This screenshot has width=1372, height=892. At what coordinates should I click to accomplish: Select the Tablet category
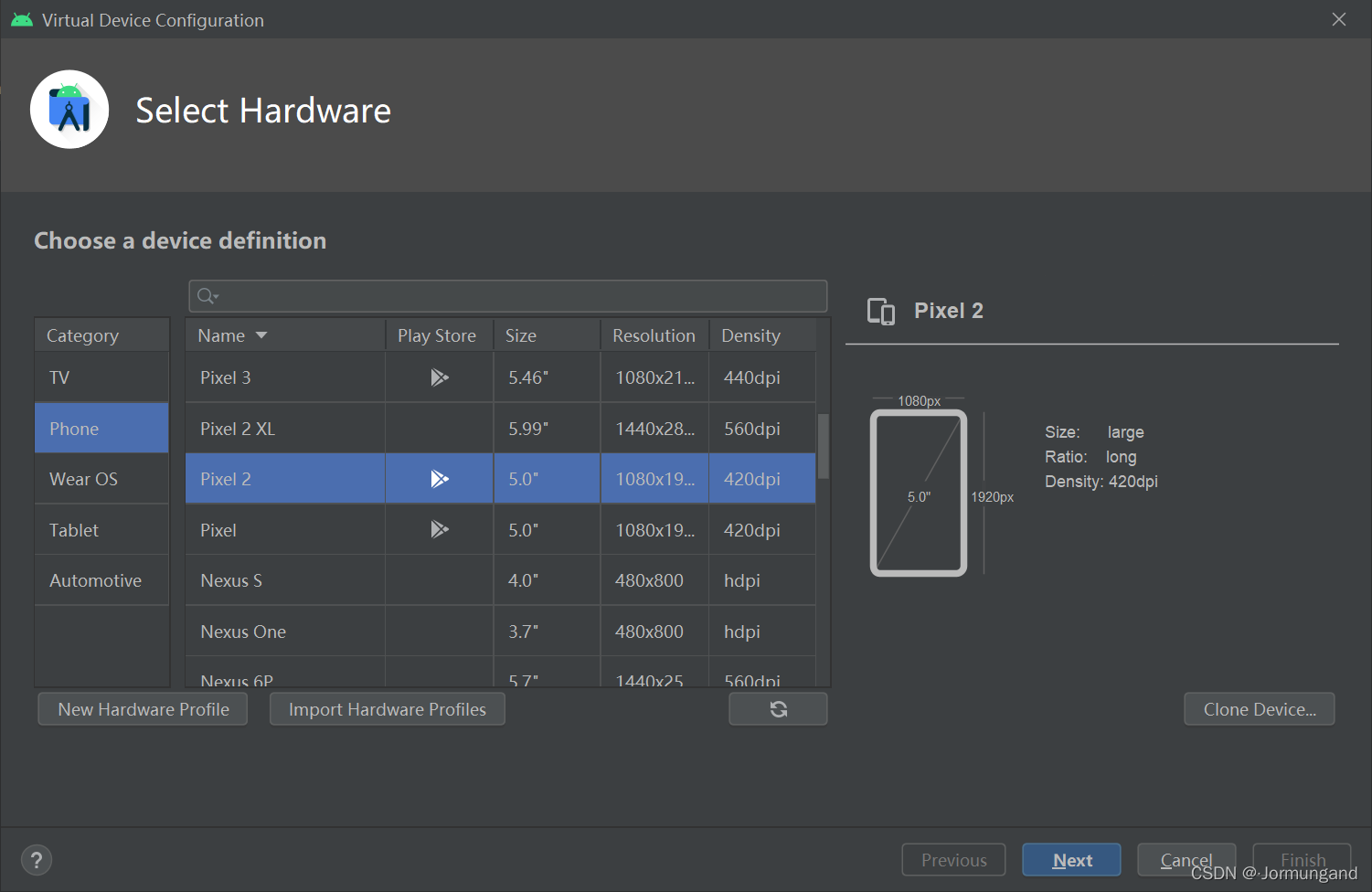click(x=101, y=530)
